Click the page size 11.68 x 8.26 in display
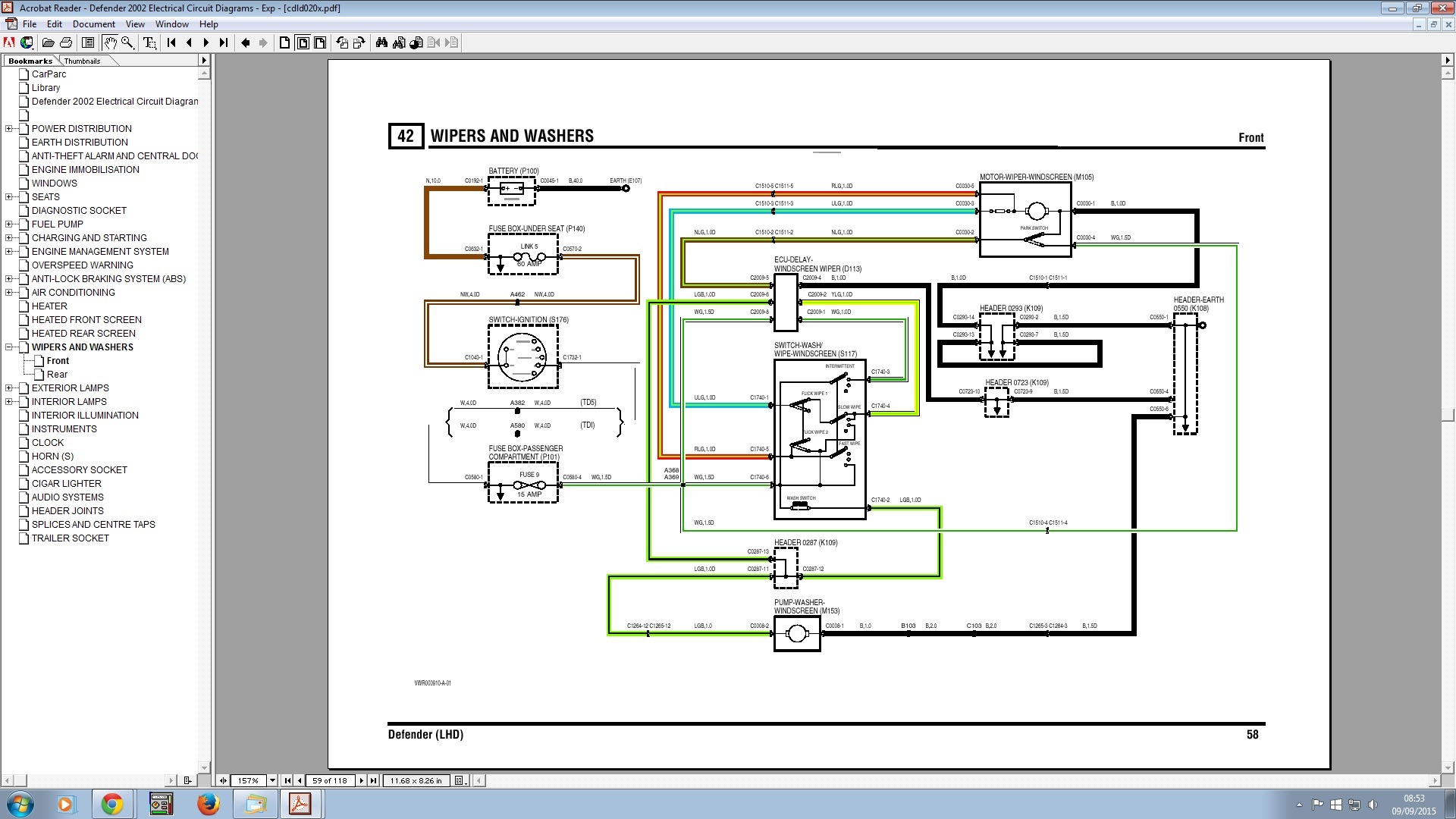Viewport: 1456px width, 819px height. [x=416, y=780]
